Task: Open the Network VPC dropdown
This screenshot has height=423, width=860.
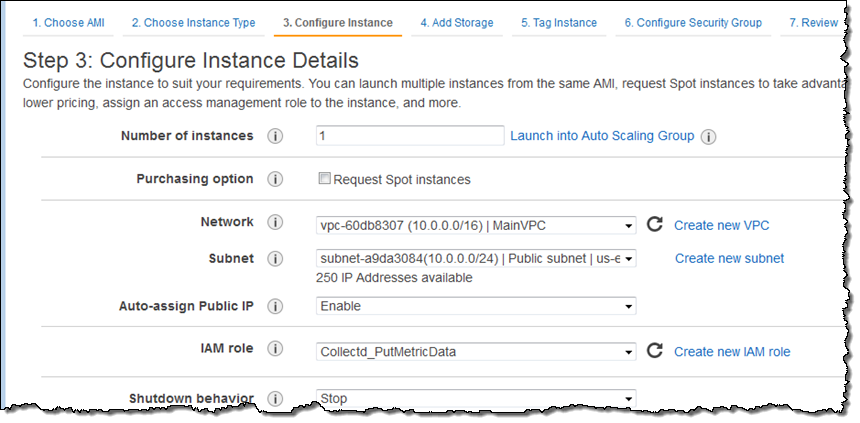Action: (x=476, y=225)
